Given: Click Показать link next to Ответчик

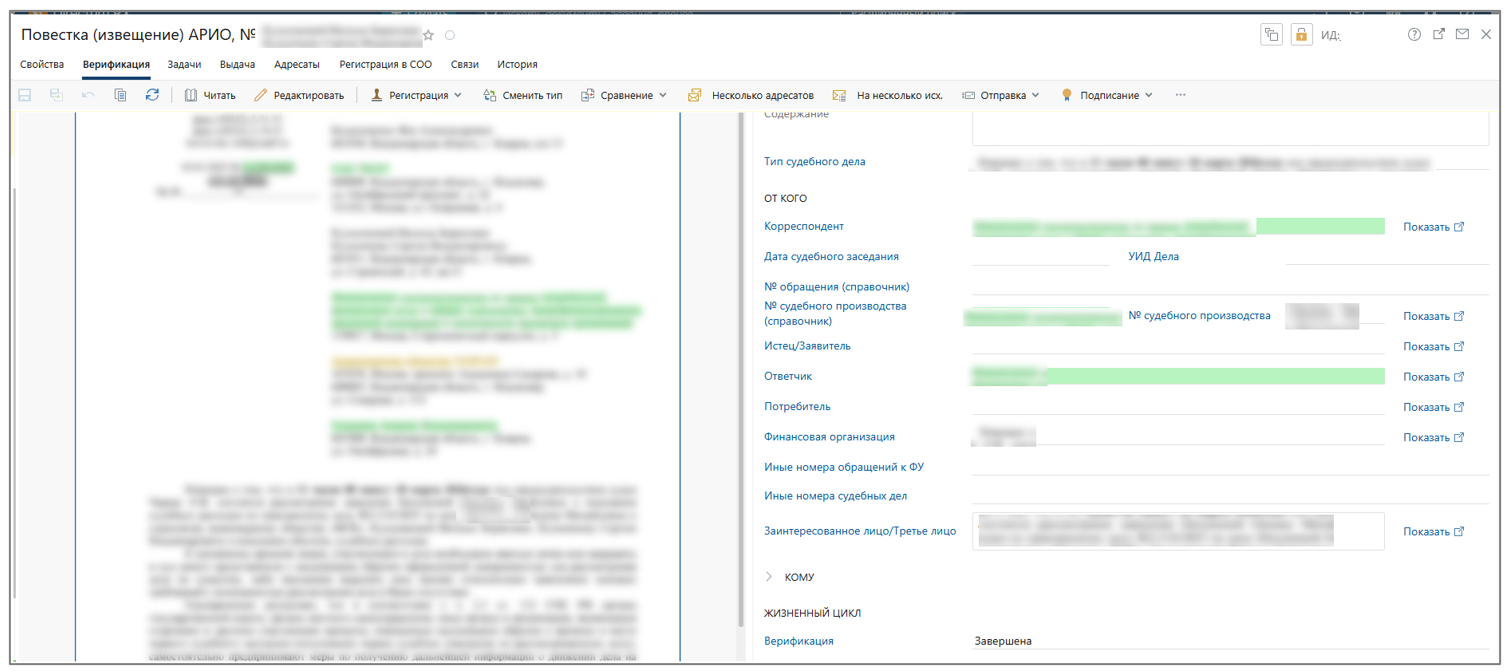Looking at the screenshot, I should (1433, 377).
